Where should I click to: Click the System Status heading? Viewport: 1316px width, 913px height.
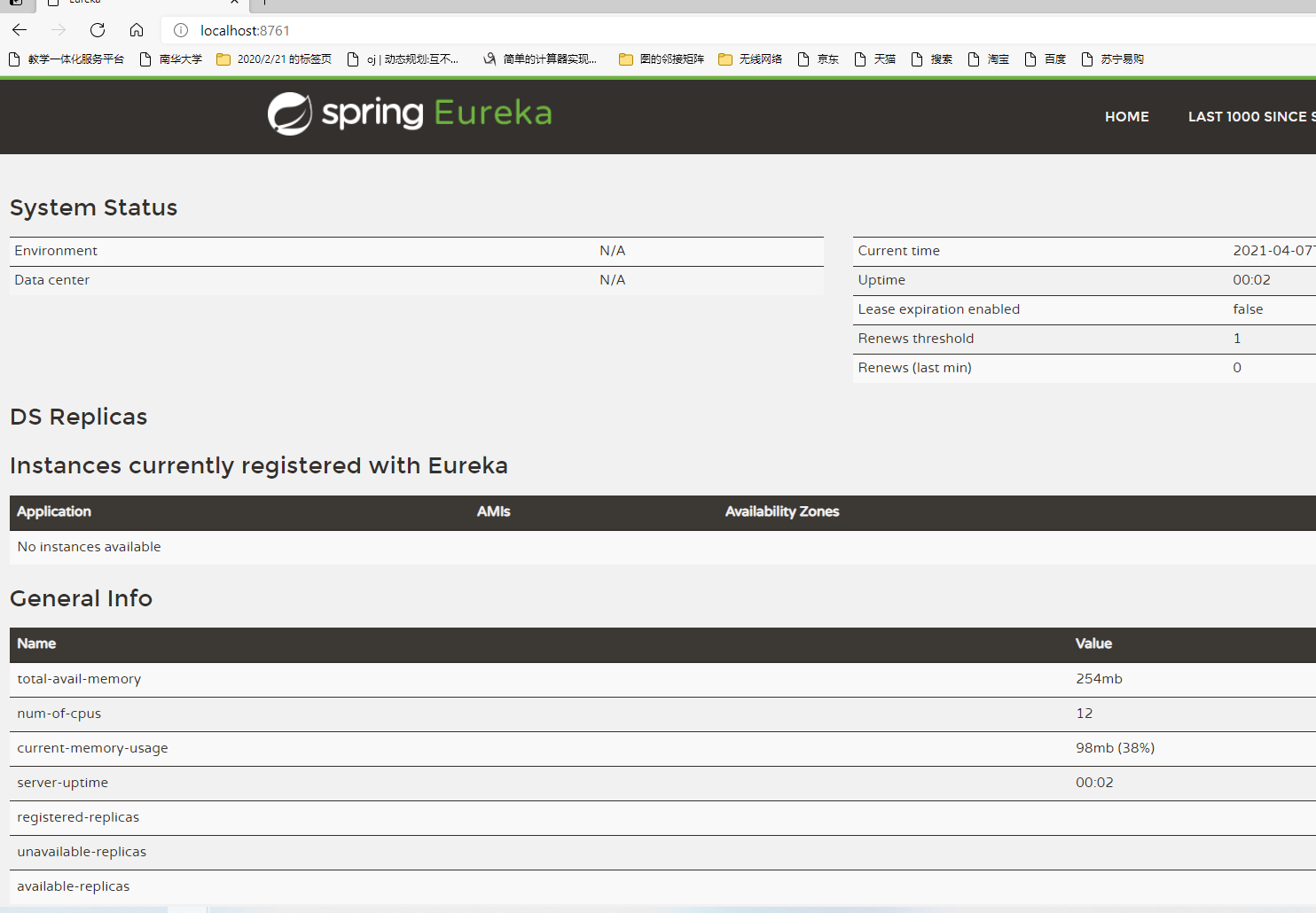94,207
